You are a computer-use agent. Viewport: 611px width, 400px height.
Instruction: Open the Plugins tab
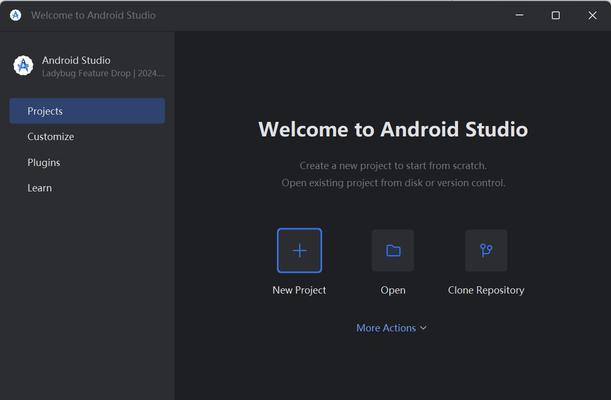tap(87, 162)
